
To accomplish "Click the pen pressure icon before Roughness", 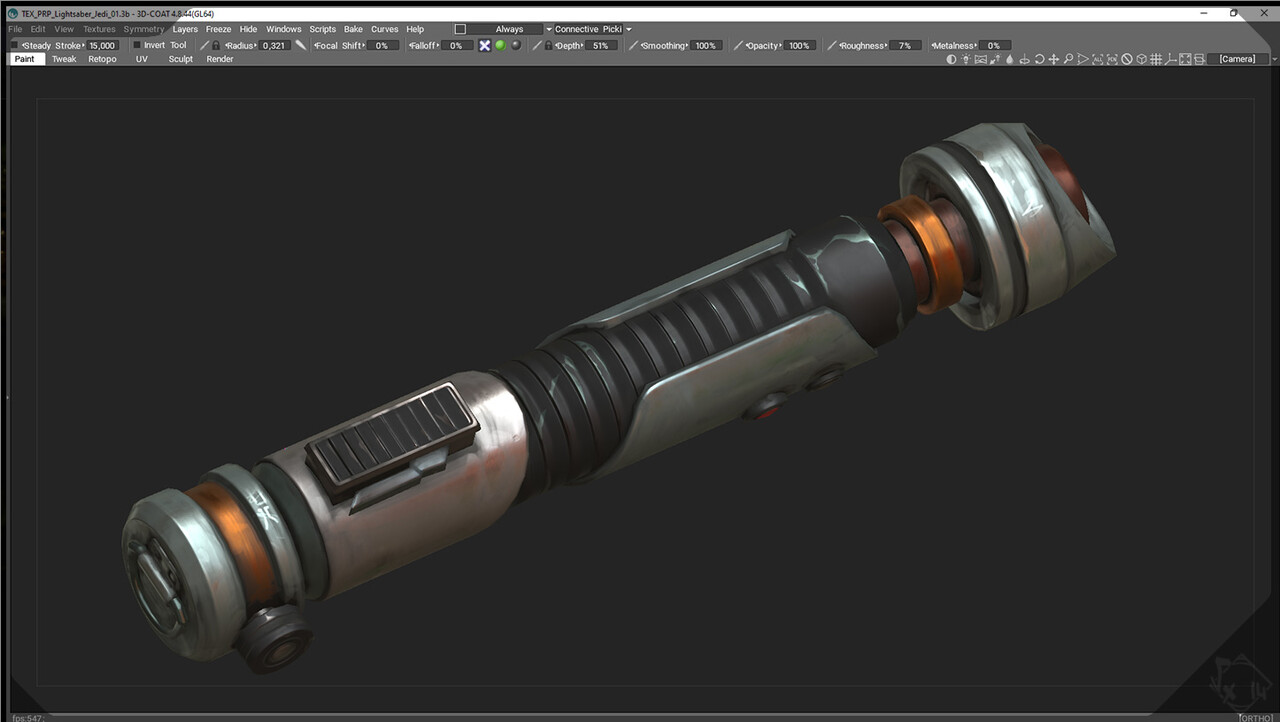I will coord(832,45).
